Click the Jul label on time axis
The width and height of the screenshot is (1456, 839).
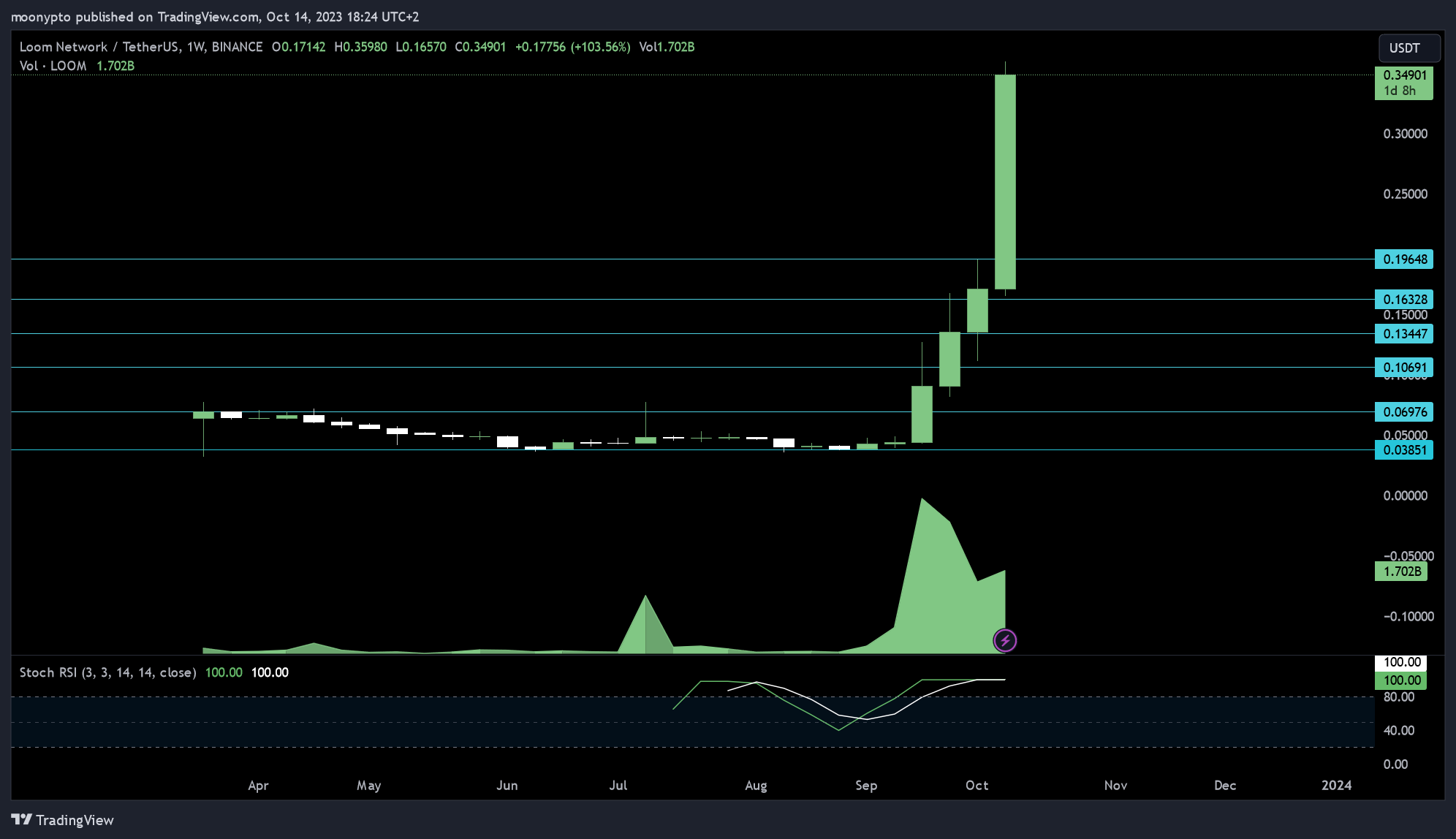[x=618, y=786]
